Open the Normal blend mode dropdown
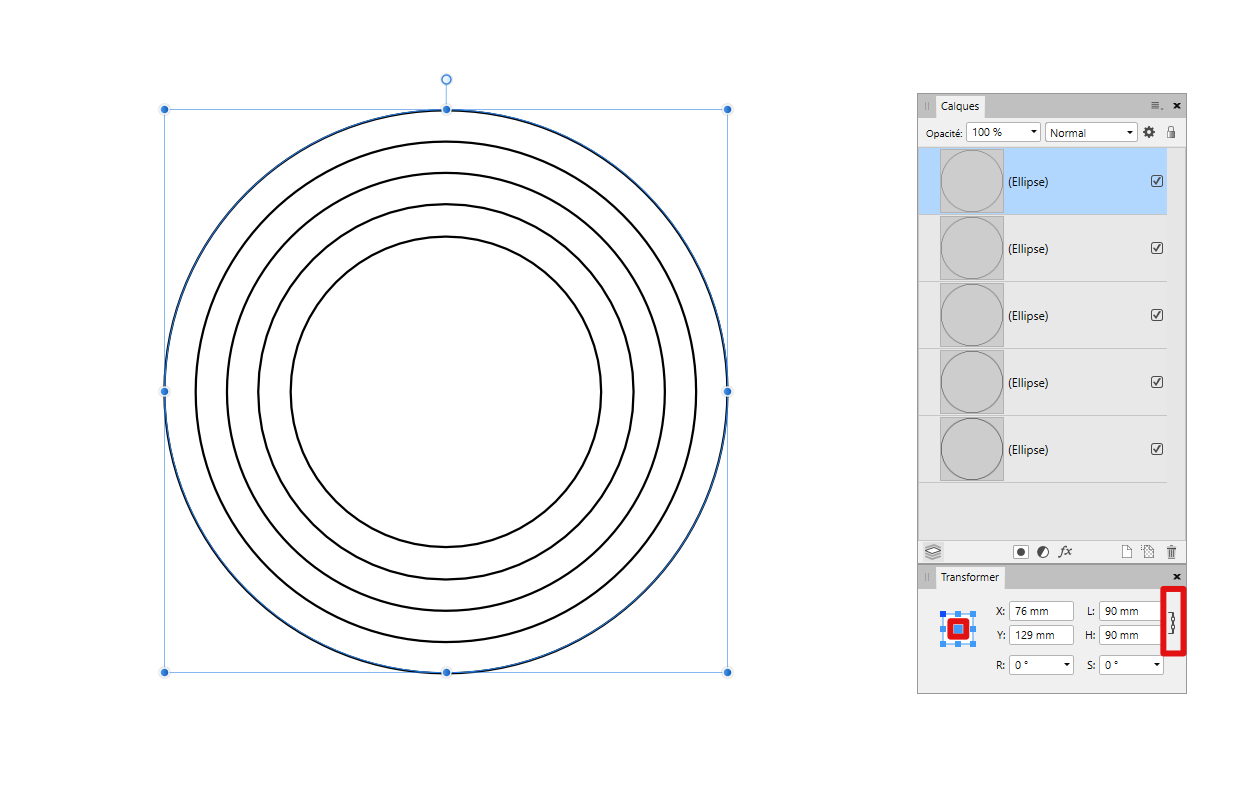 click(x=1091, y=132)
